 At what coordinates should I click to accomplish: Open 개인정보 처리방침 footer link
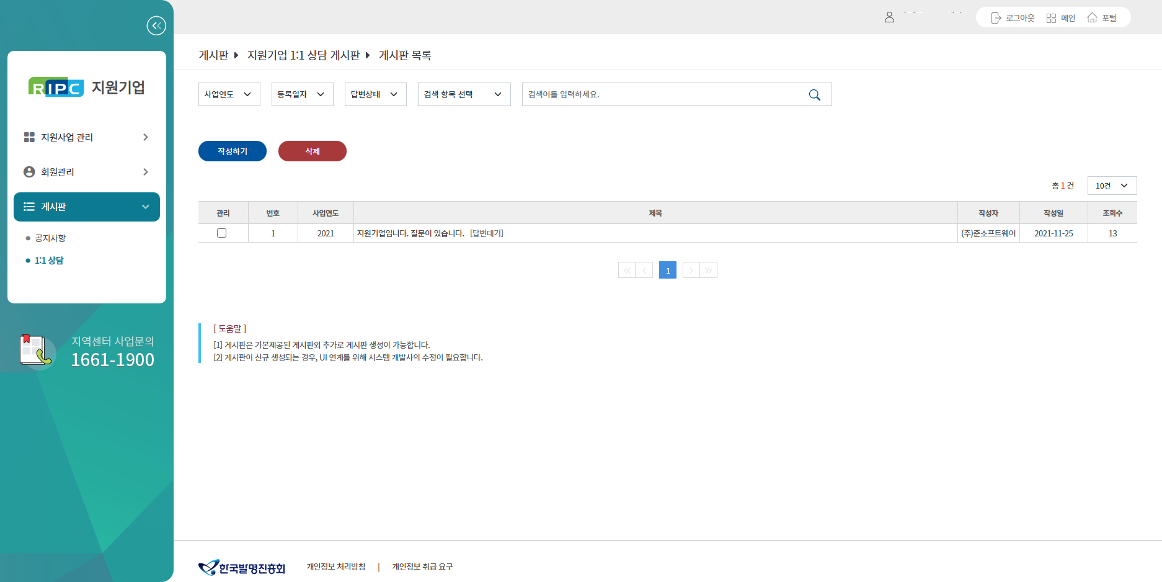336,567
